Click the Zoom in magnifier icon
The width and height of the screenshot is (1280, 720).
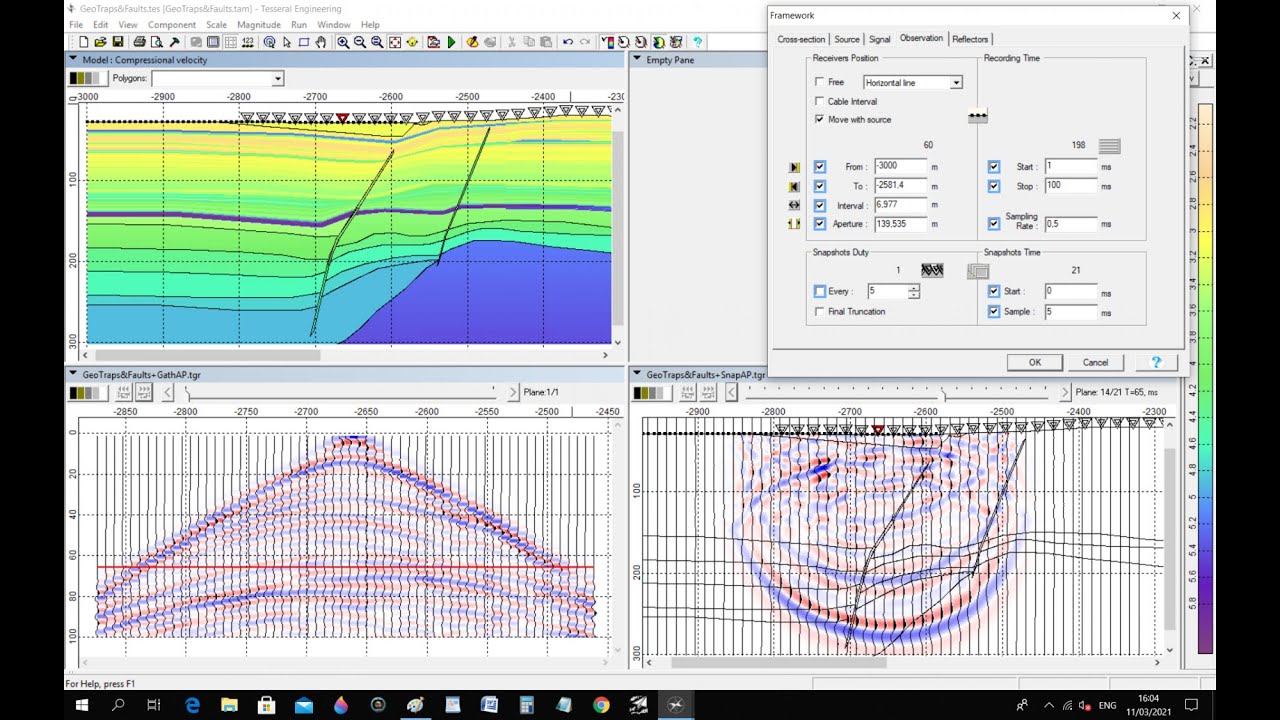coord(343,42)
